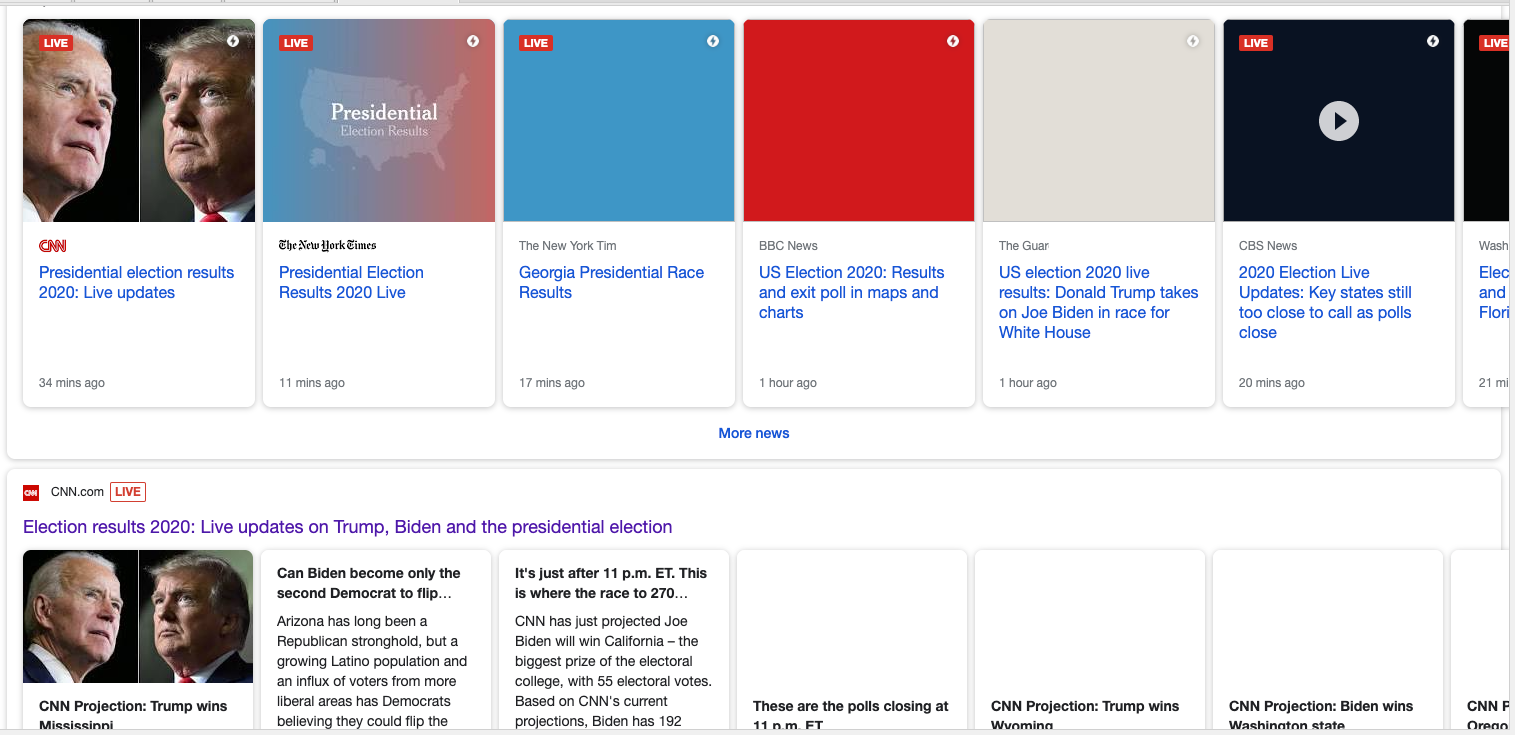
Task: Open BBC's "Results and exit poll in maps" link
Action: pyautogui.click(x=851, y=292)
